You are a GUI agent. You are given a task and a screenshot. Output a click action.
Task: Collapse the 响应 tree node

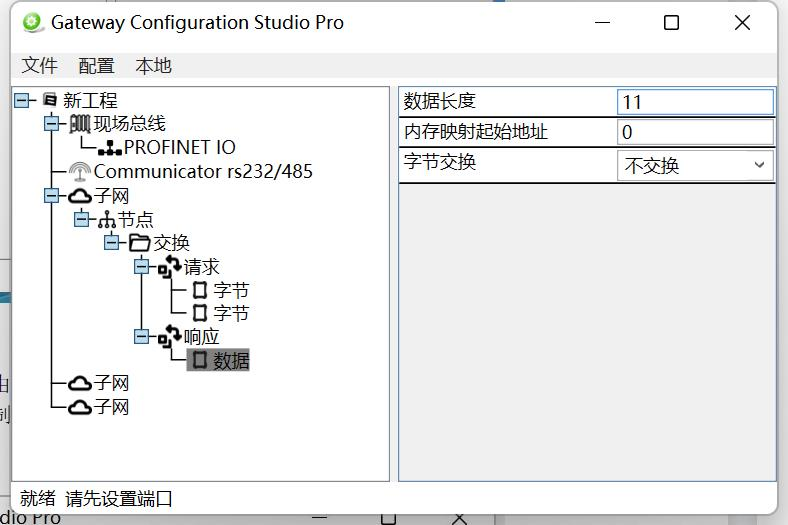(x=142, y=337)
